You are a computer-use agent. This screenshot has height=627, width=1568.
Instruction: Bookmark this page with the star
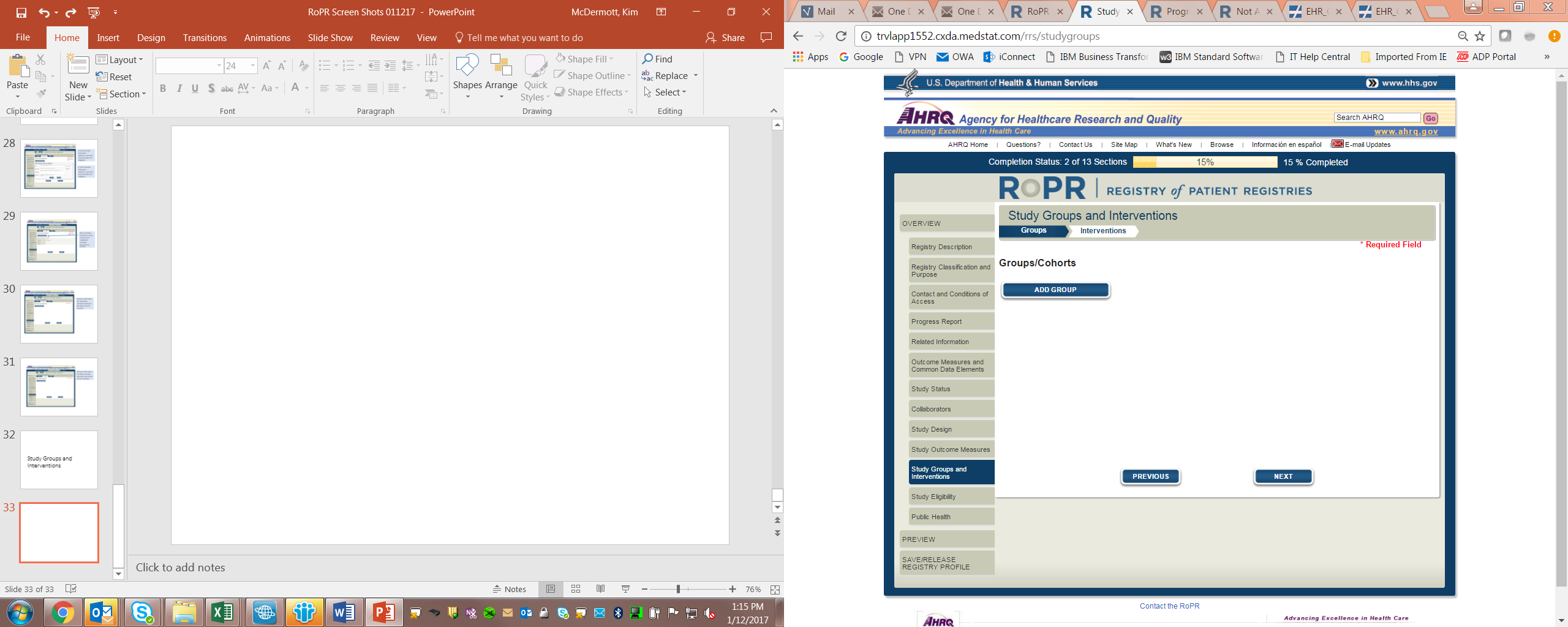[x=1480, y=36]
